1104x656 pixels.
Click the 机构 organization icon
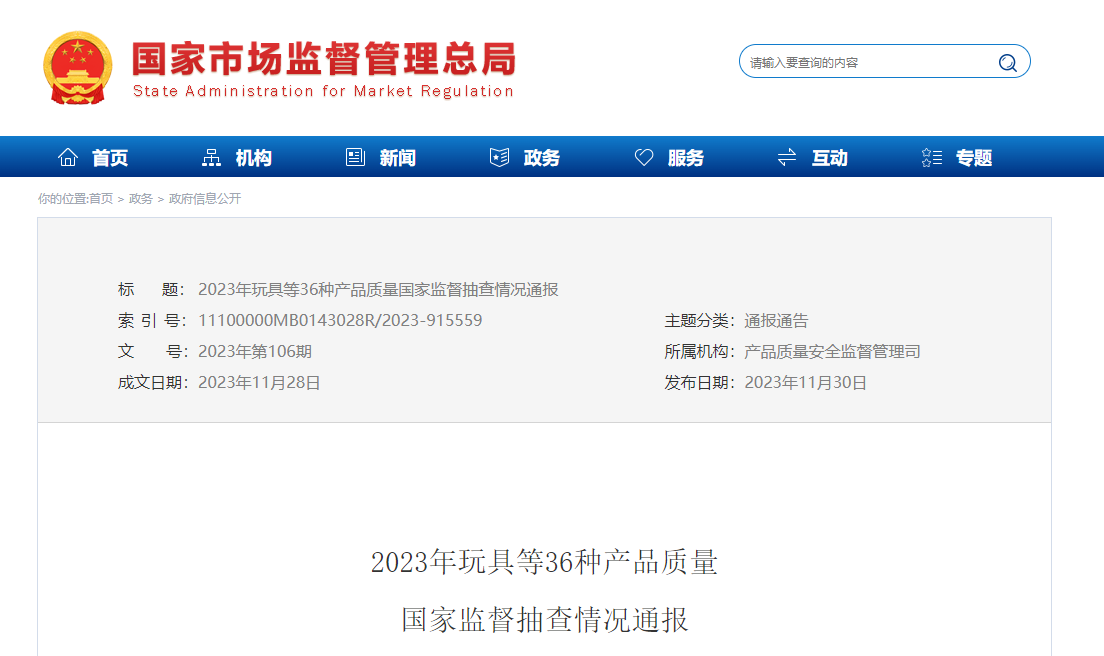(x=212, y=156)
